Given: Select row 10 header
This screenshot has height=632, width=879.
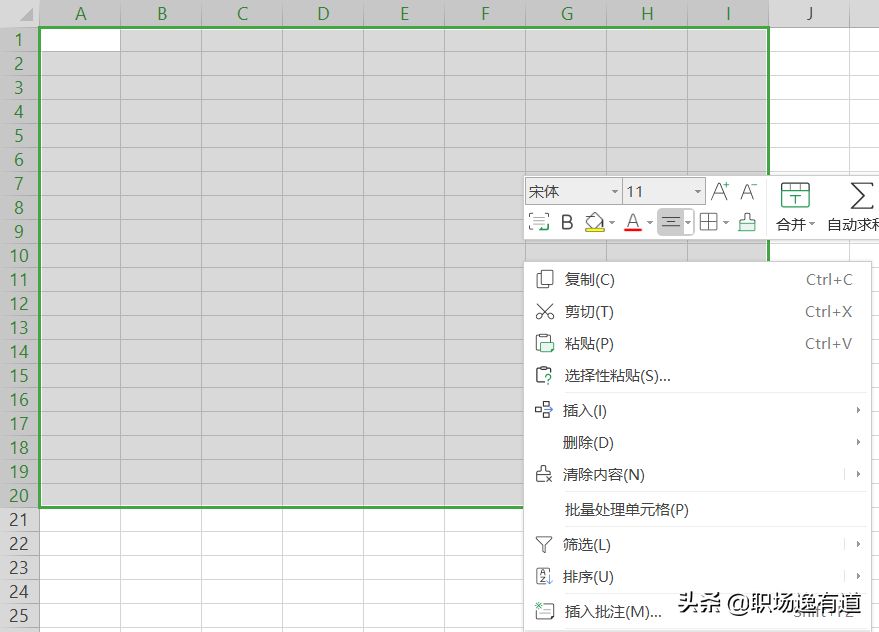Looking at the screenshot, I should pos(19,256).
